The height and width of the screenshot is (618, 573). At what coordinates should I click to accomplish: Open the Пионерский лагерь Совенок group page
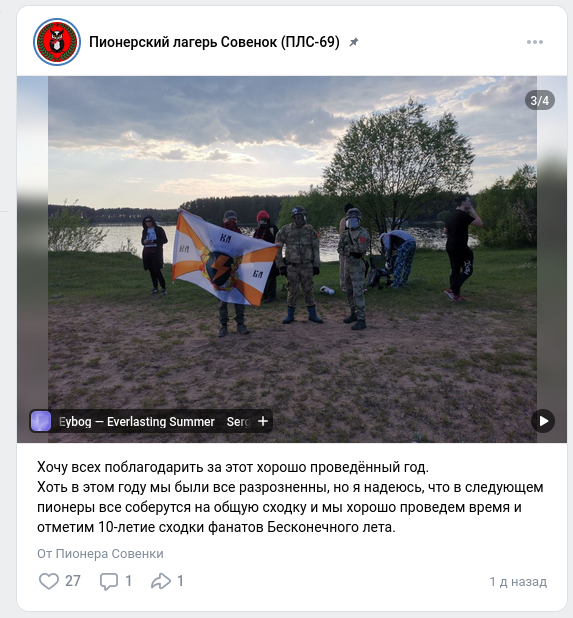[214, 42]
